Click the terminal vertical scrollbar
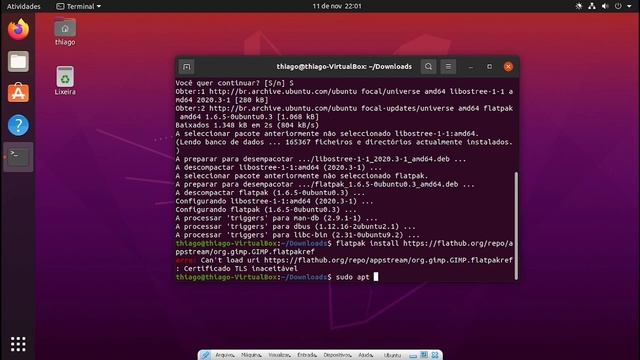The height and width of the screenshot is (360, 640). 516,225
